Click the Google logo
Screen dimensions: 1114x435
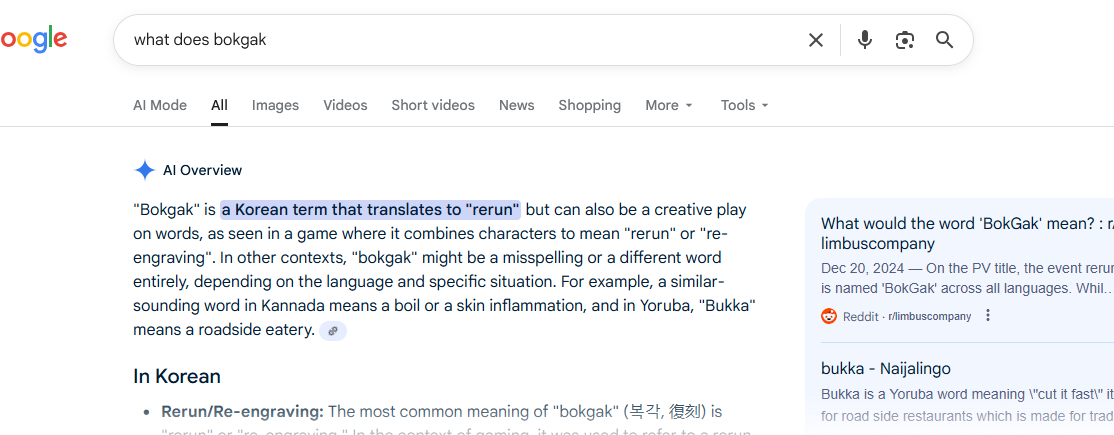pos(33,40)
